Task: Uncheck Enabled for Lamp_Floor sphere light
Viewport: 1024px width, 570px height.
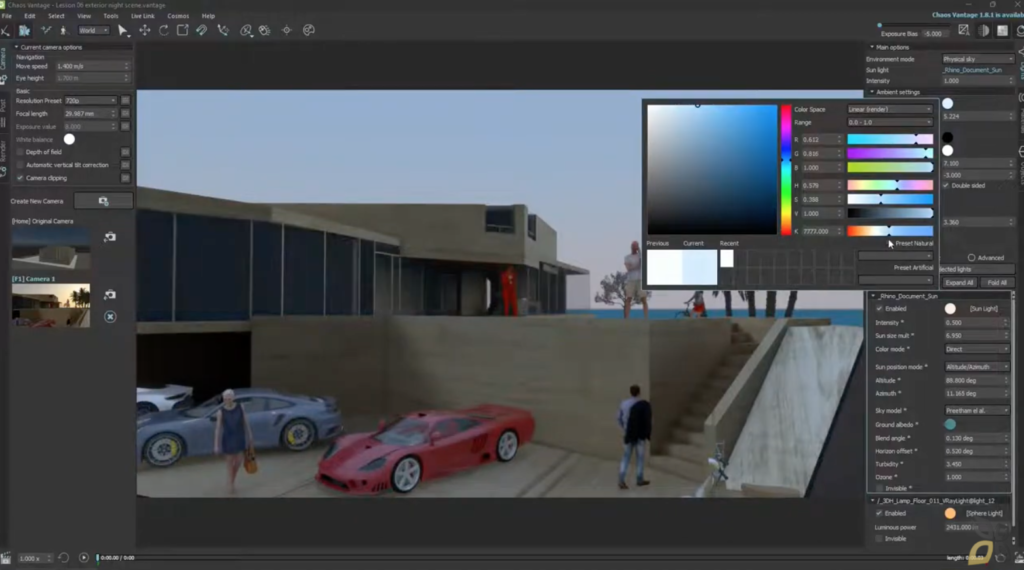Action: pos(879,513)
